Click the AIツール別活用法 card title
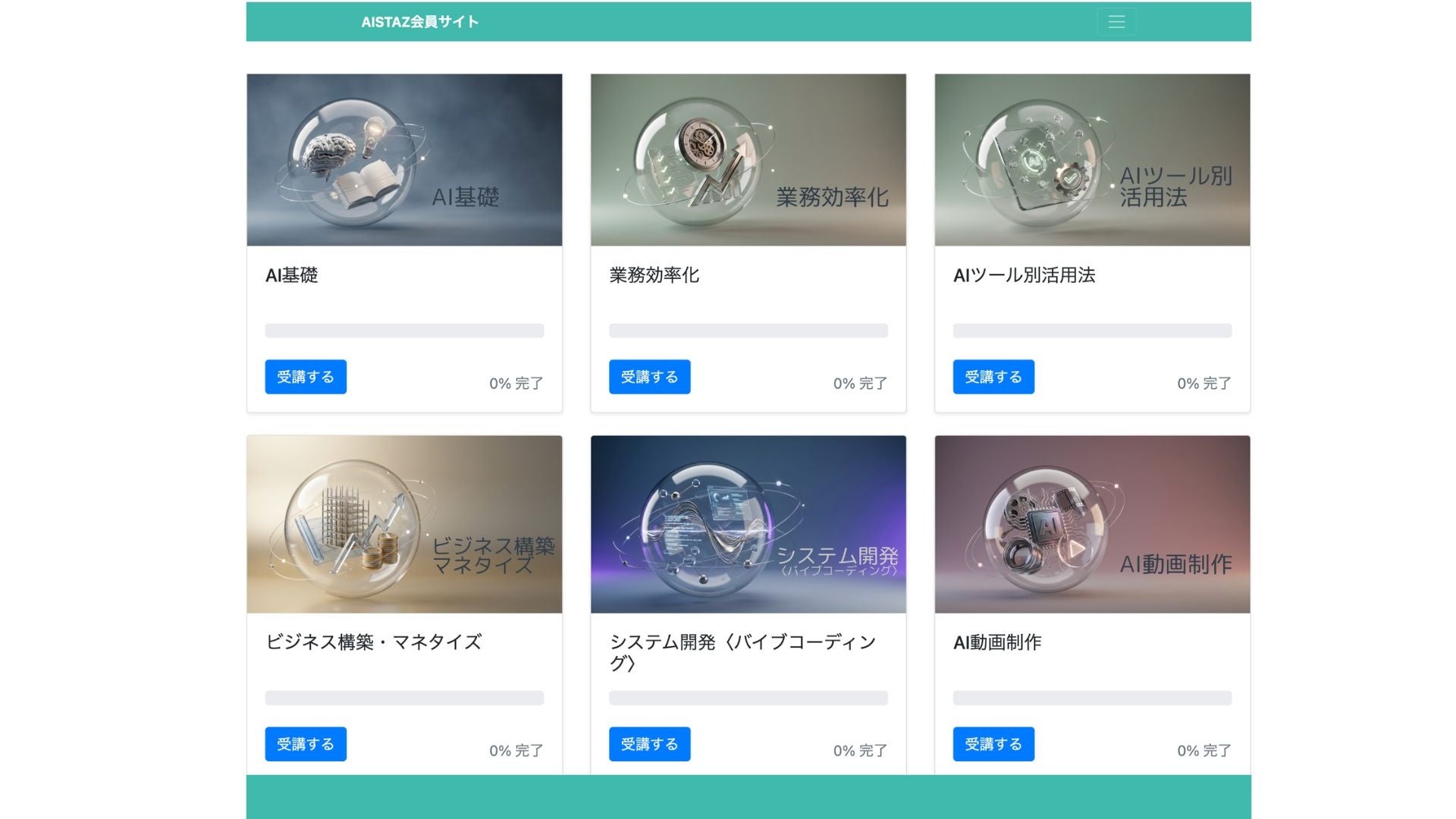The image size is (1456, 819). pos(1024,275)
